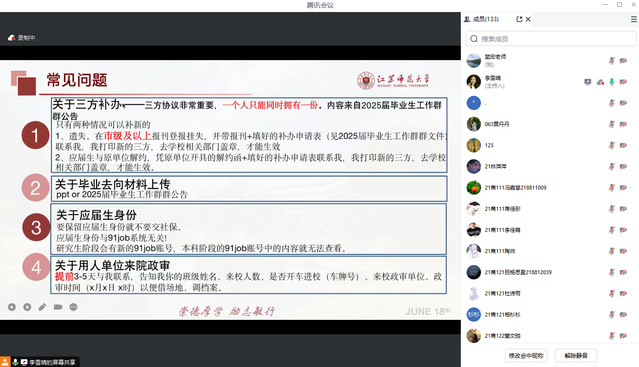This screenshot has height=367, width=639.
Task: Click the blue text avatar of 21南121 member
Action: pos(474,315)
